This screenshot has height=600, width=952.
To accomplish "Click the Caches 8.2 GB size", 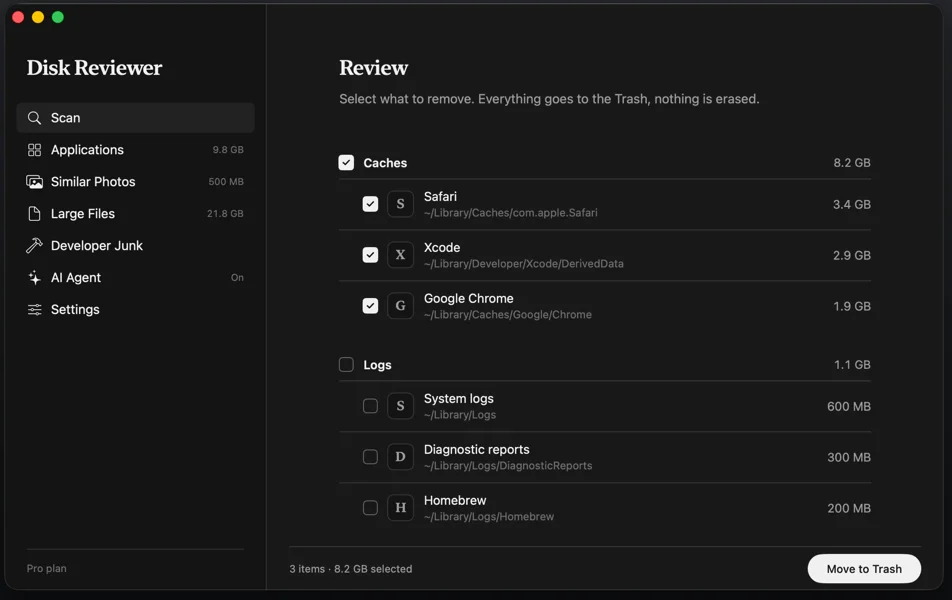I will 852,163.
